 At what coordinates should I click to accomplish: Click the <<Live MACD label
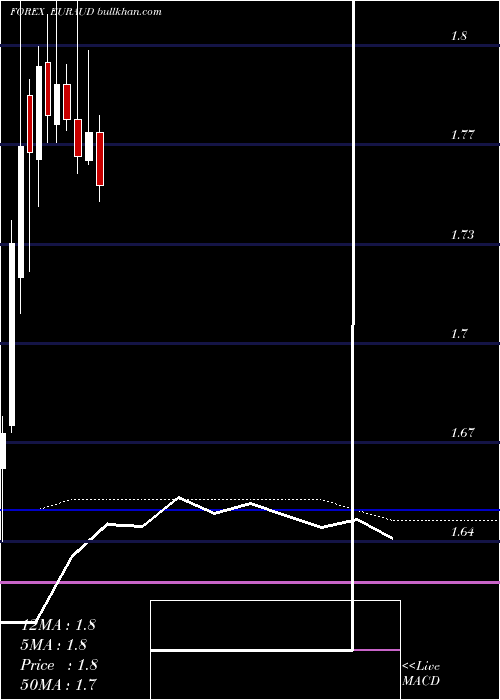point(421,674)
